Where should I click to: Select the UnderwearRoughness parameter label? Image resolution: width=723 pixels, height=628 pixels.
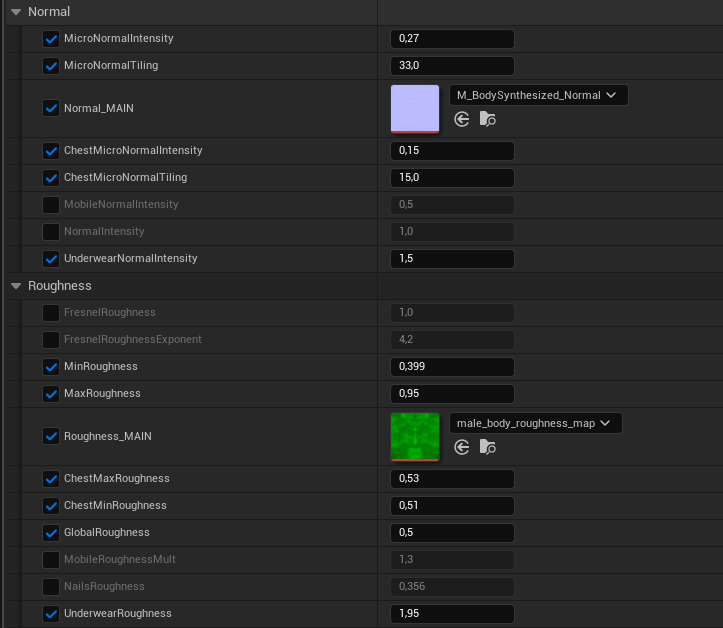pyautogui.click(x=118, y=613)
